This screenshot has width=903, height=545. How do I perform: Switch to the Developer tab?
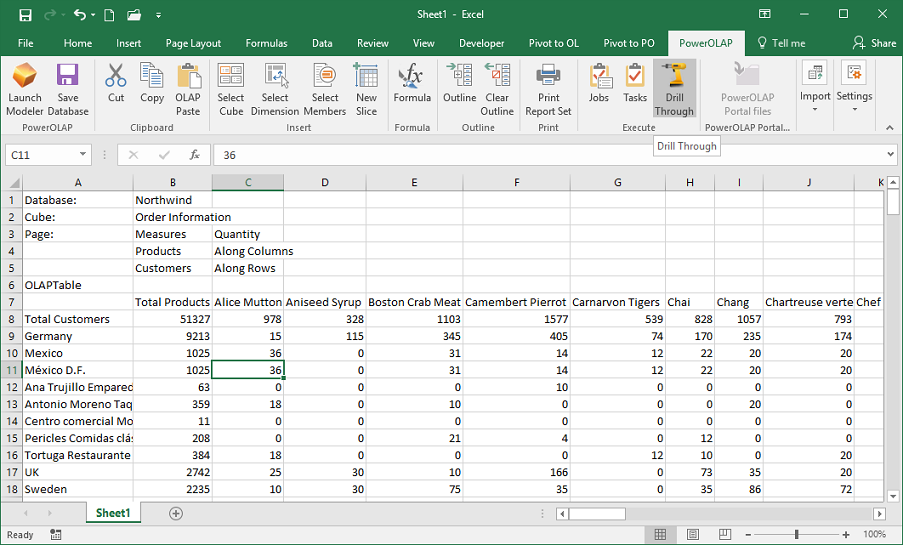pyautogui.click(x=481, y=43)
